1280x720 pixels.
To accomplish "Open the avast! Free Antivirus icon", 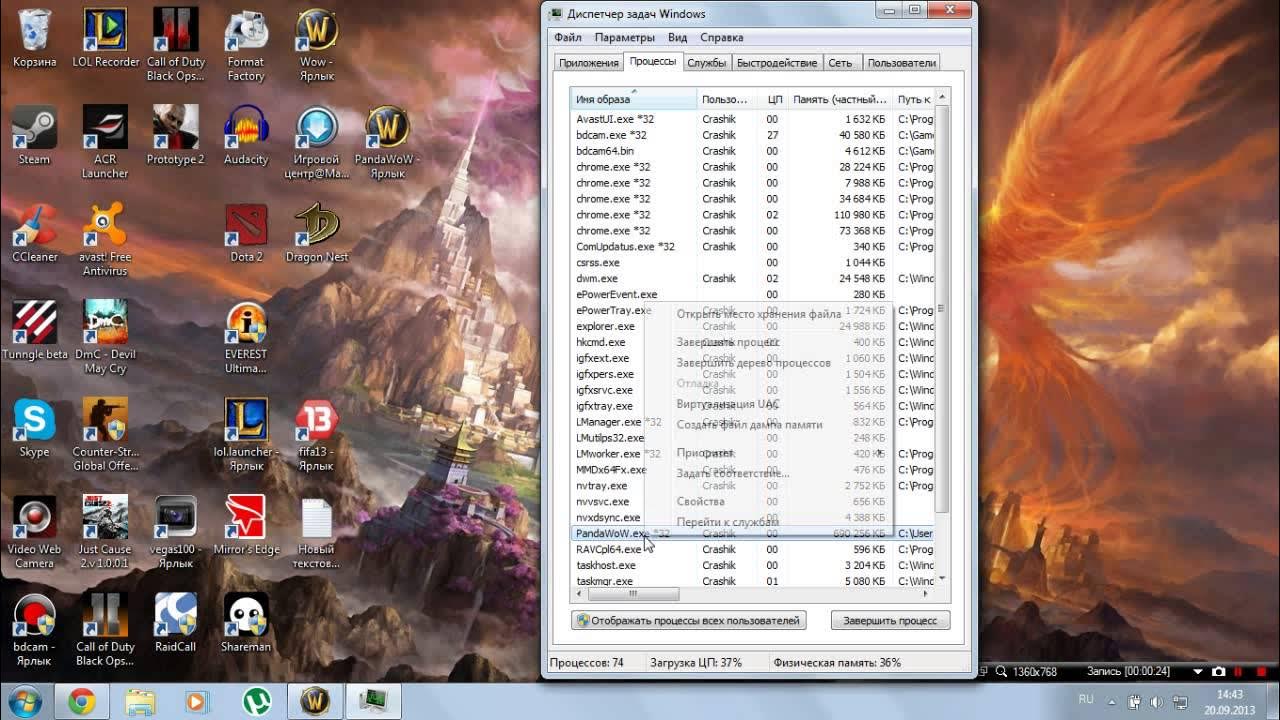I will click(105, 241).
